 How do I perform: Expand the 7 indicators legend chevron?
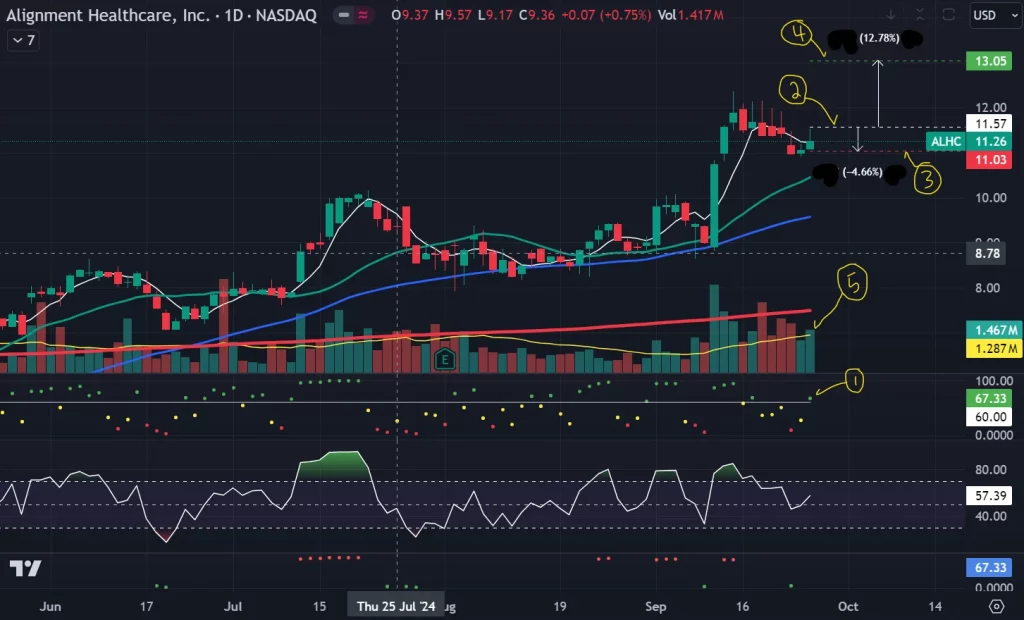[x=24, y=41]
